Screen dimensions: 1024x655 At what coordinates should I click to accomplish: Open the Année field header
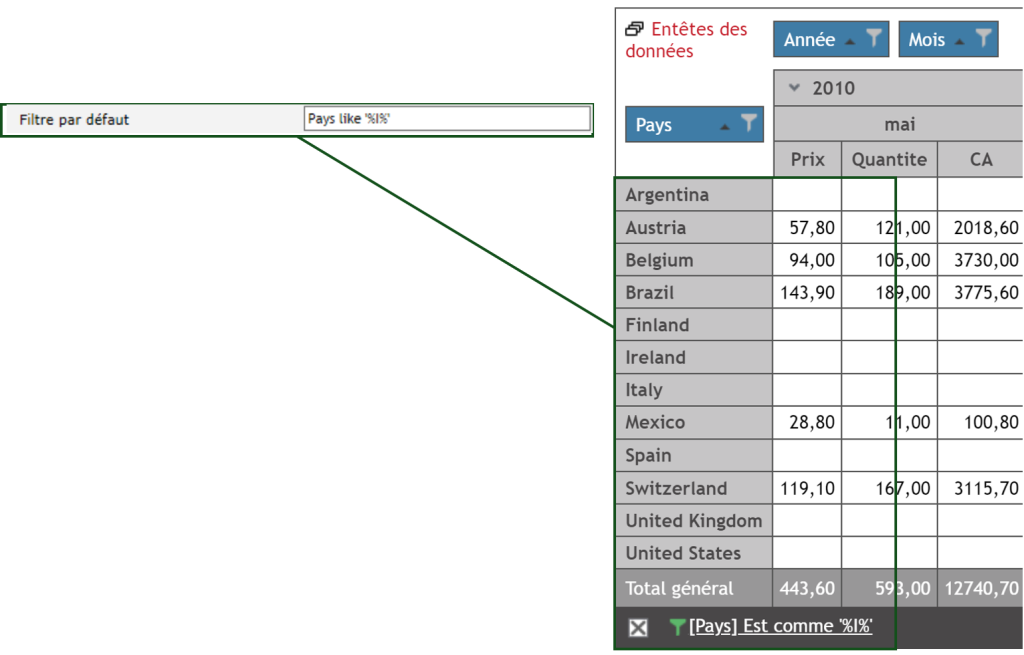click(x=809, y=40)
